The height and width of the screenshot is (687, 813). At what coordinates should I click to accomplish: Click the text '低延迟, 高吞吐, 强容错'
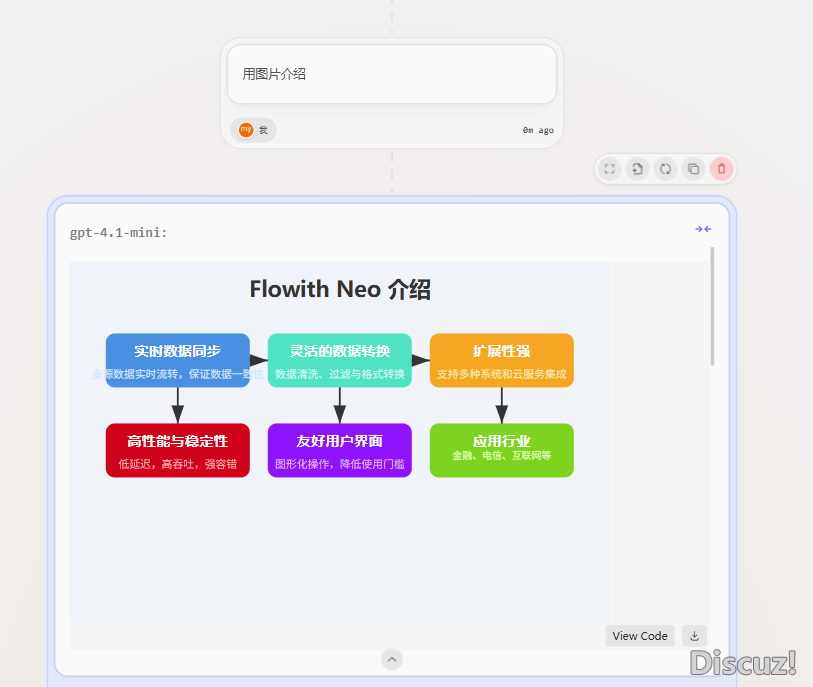(178, 464)
